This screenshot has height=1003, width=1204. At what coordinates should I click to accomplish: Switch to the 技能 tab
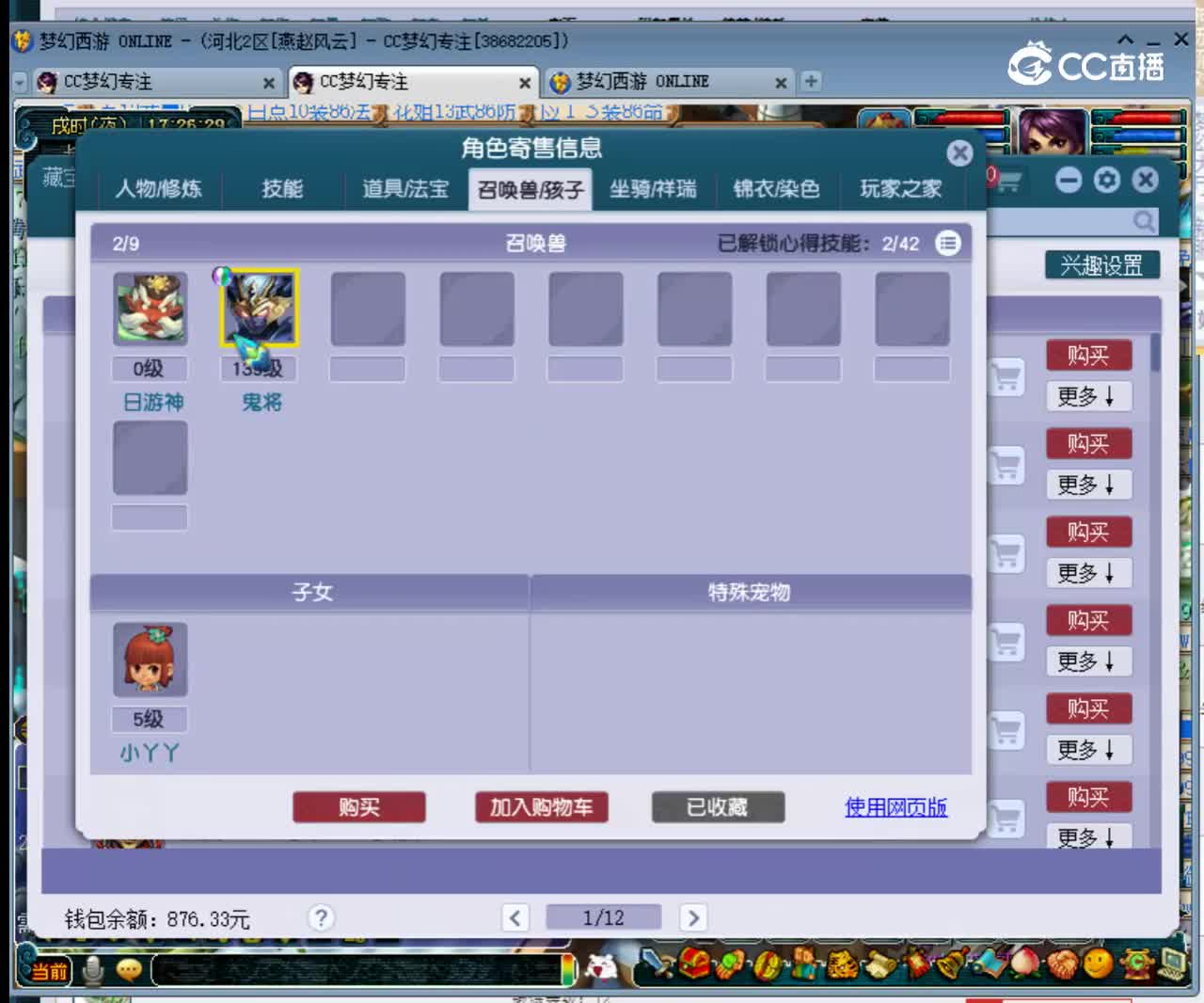[x=282, y=189]
